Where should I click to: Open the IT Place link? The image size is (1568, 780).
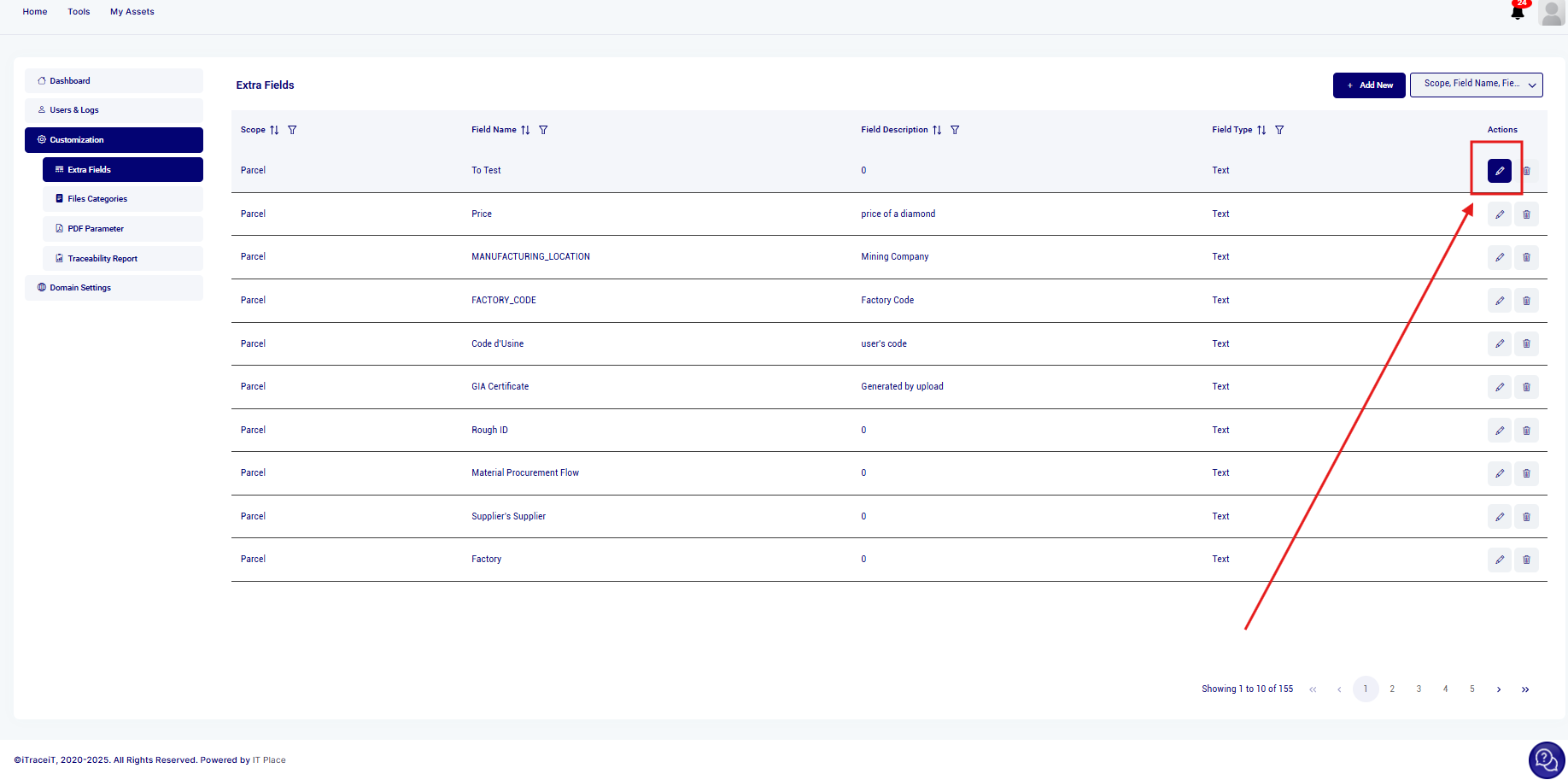pyautogui.click(x=269, y=760)
